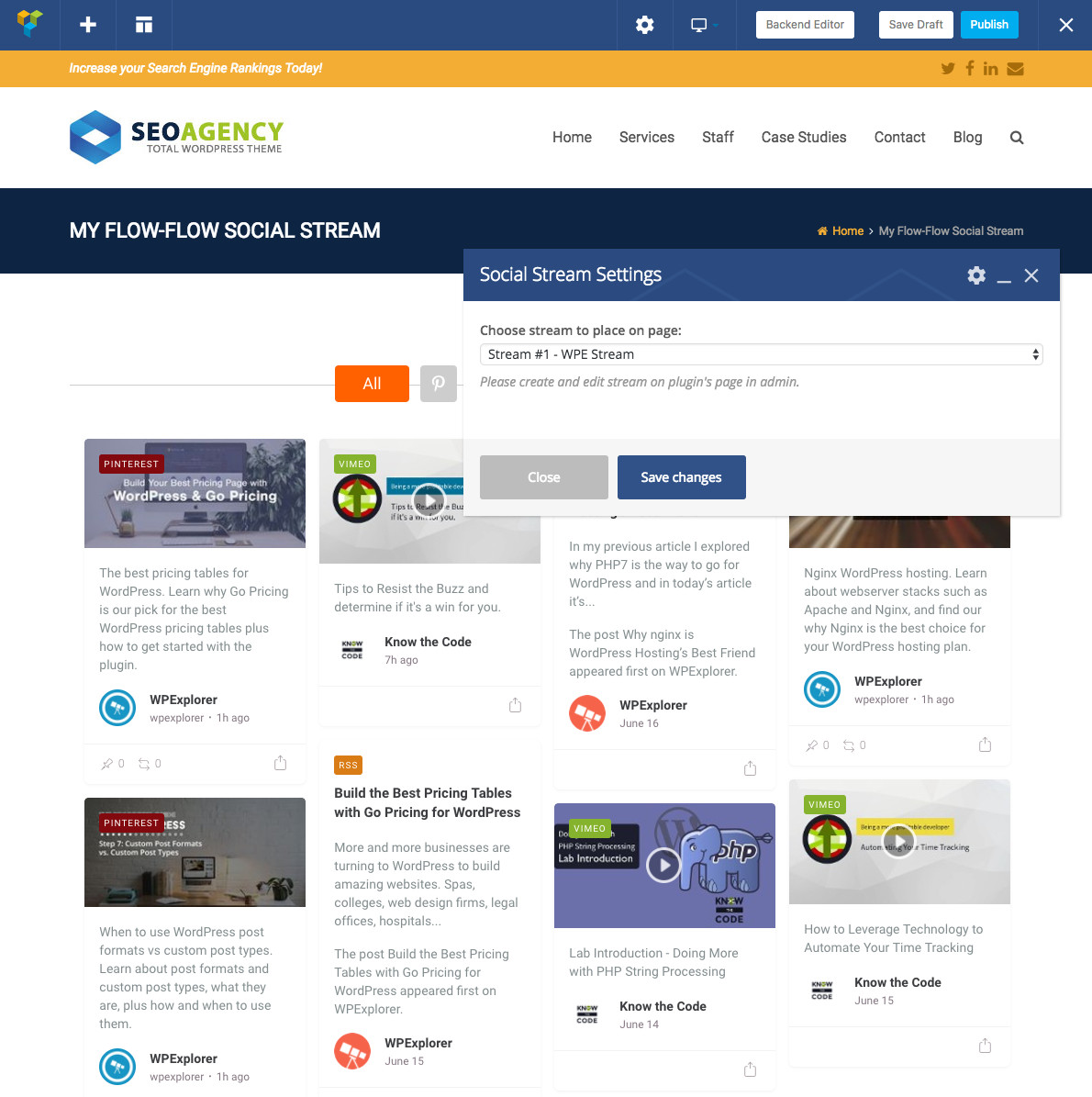
Task: Open the templates layout icon
Action: (143, 25)
